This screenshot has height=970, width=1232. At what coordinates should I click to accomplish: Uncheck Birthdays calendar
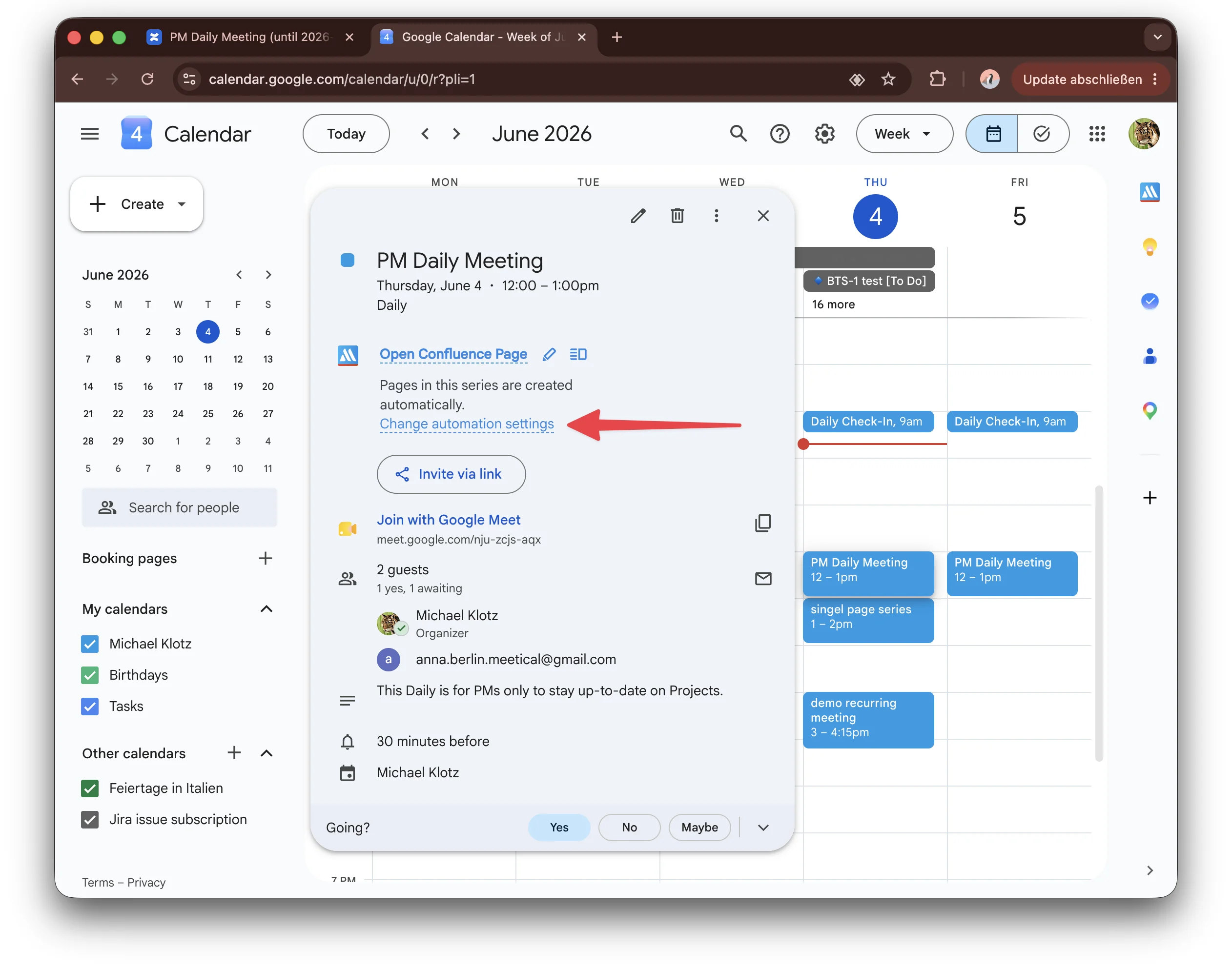(x=90, y=675)
